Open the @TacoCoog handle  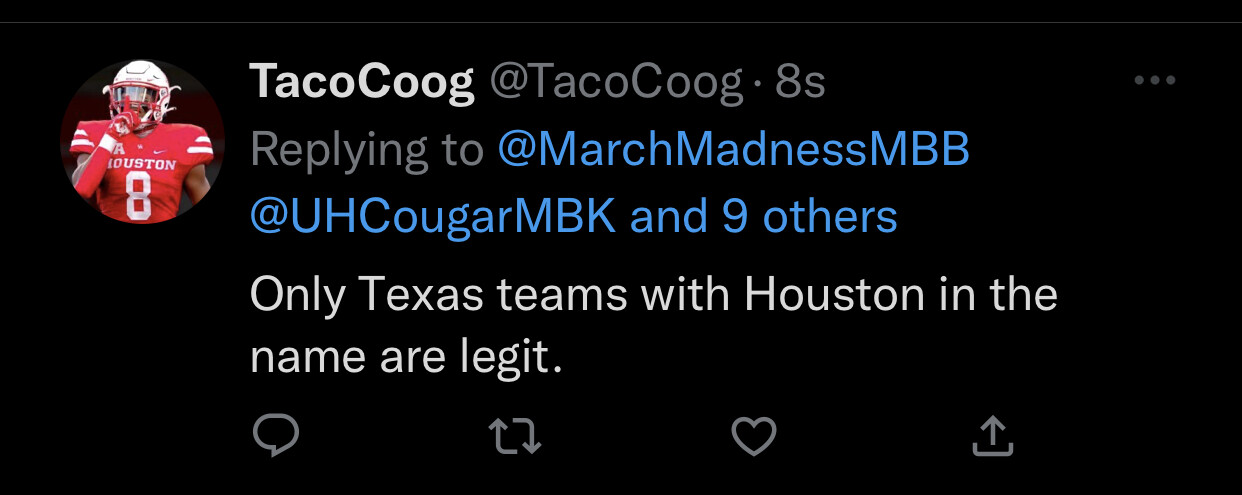pos(615,84)
